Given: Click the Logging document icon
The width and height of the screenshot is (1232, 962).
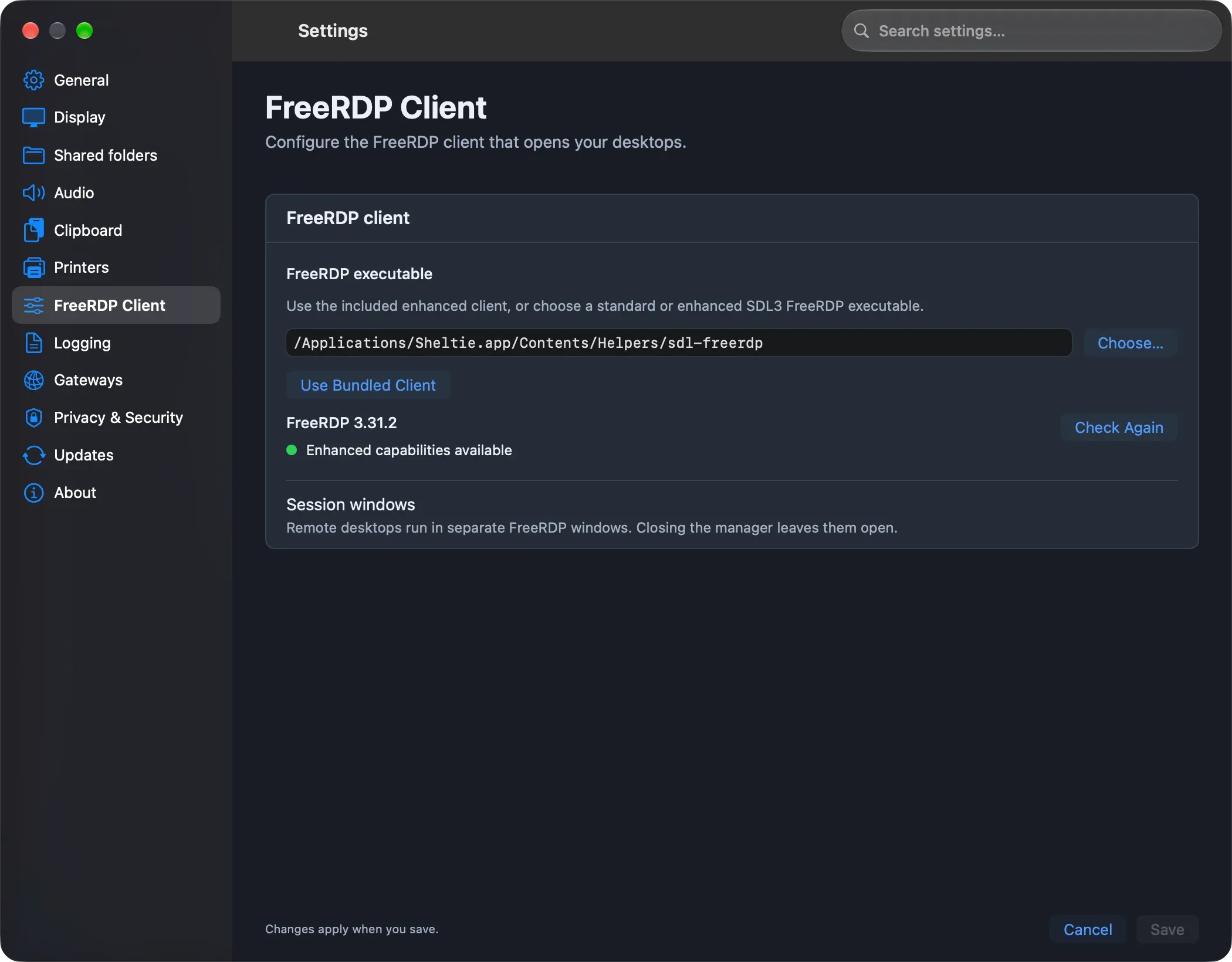Looking at the screenshot, I should click(33, 343).
